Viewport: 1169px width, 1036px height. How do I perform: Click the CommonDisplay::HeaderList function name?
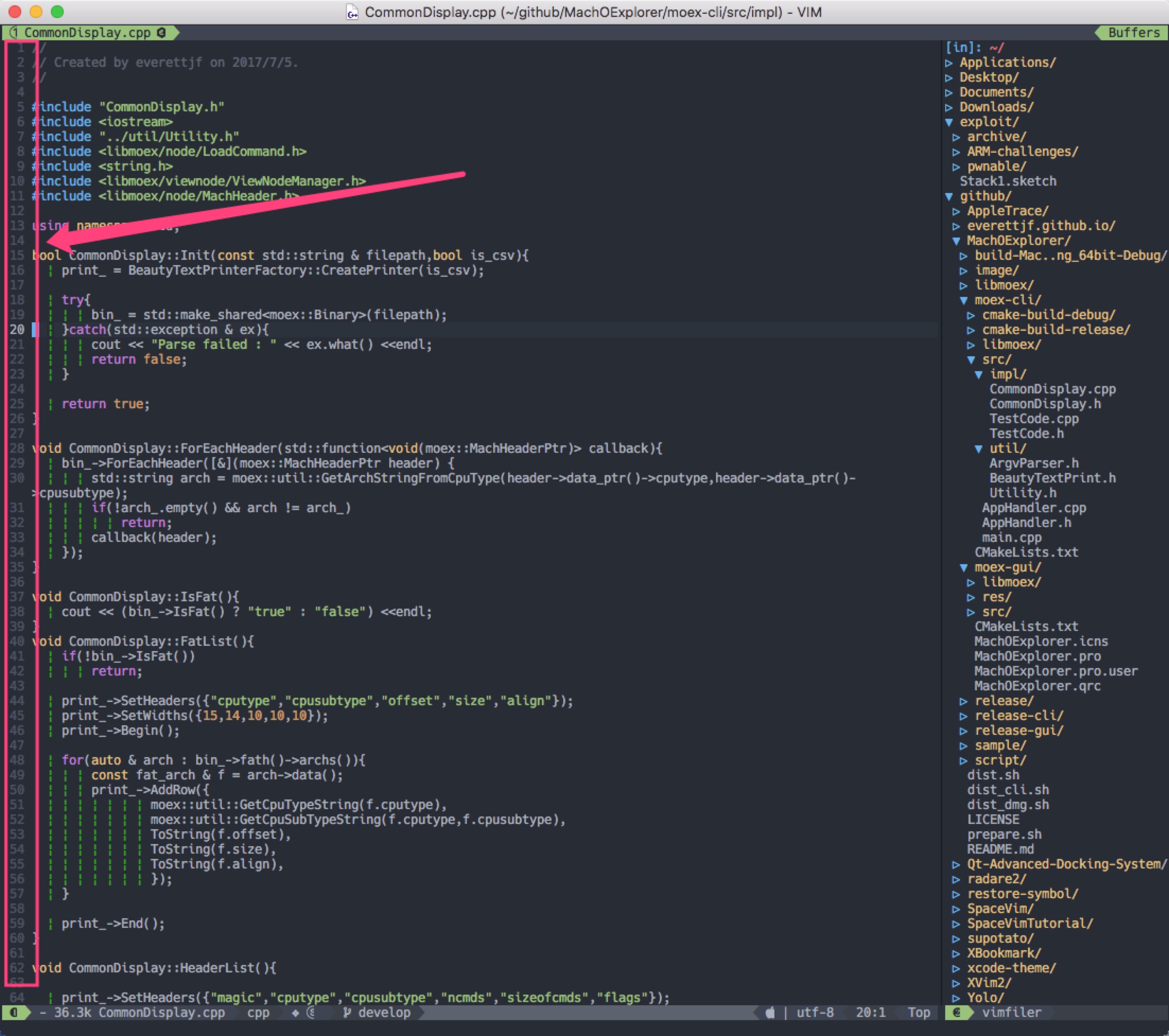coord(169,969)
